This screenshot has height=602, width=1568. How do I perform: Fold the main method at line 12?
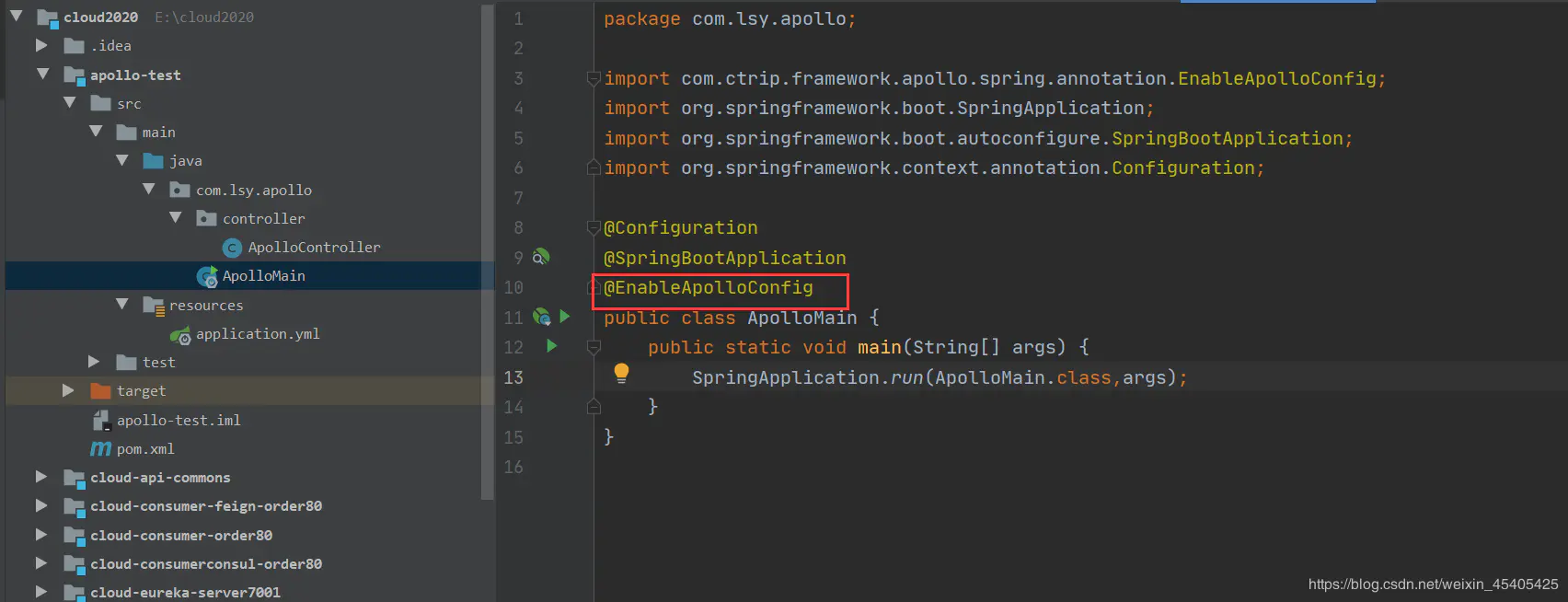594,347
